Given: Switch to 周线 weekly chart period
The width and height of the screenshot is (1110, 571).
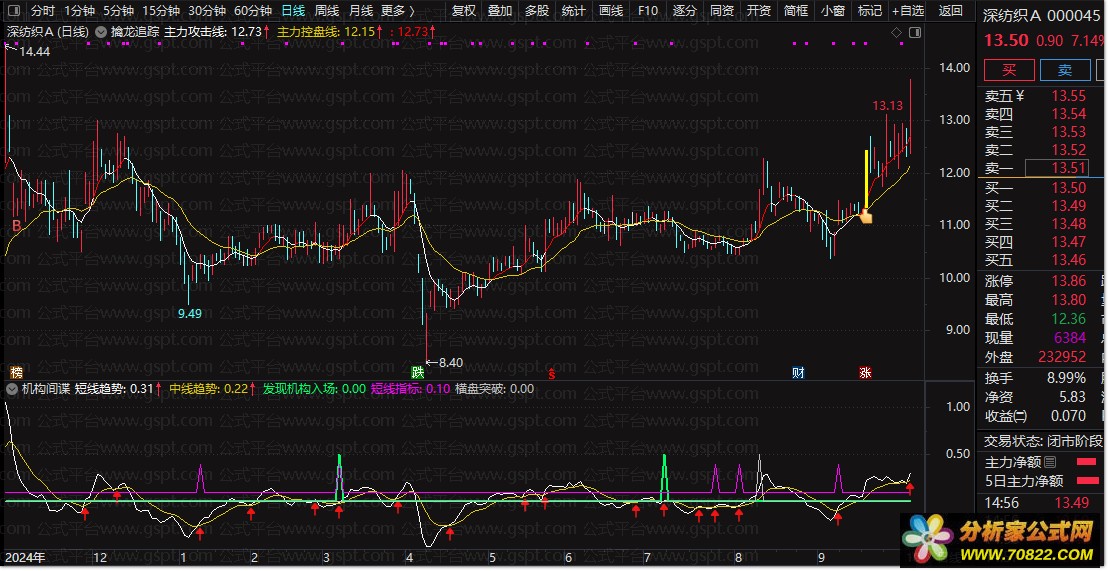Looking at the screenshot, I should point(327,11).
